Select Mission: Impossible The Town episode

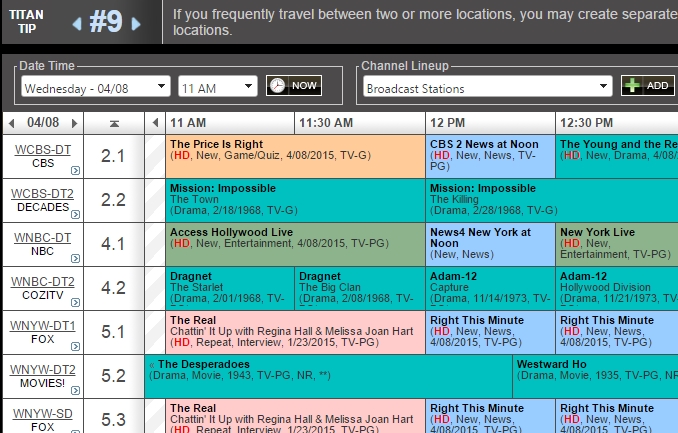tap(295, 201)
